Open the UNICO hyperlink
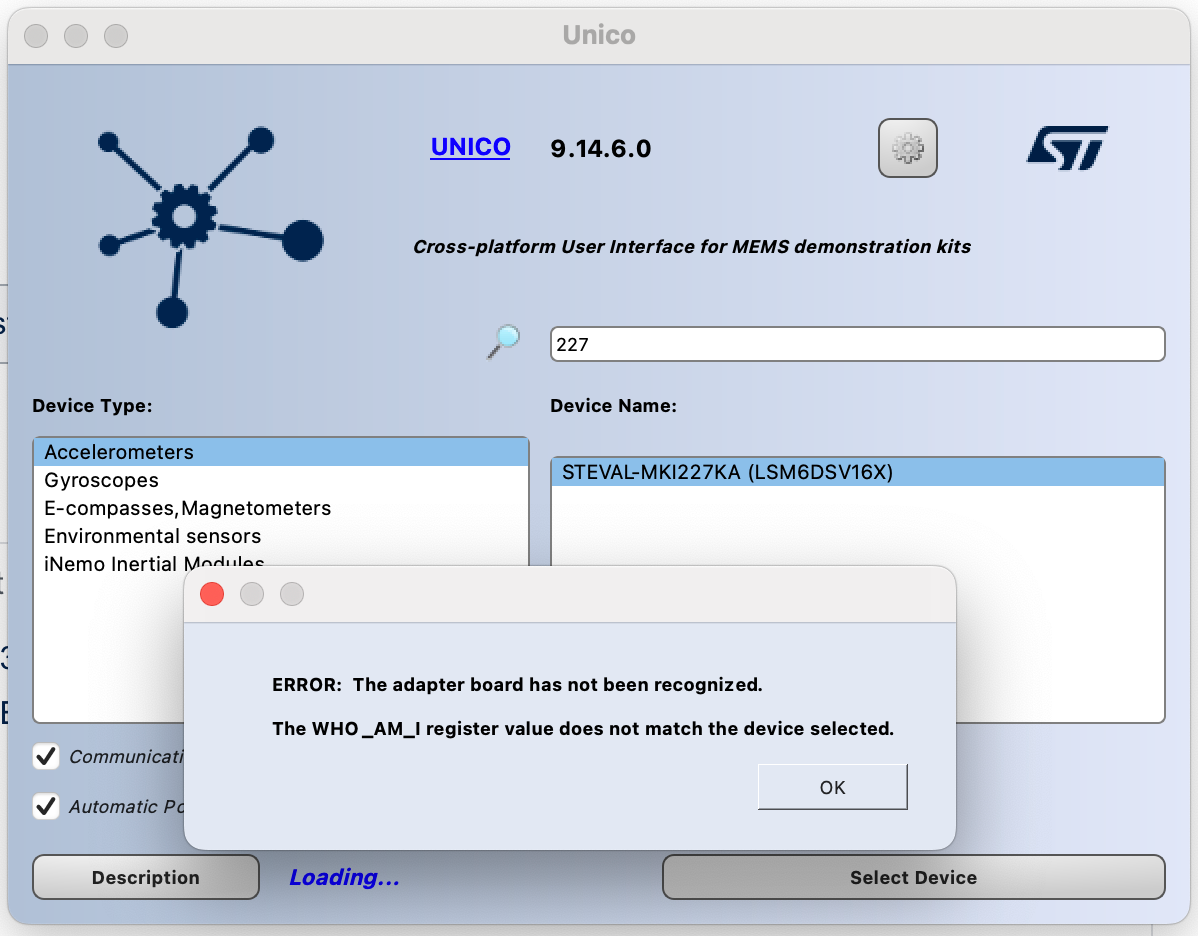This screenshot has height=936, width=1198. [470, 146]
